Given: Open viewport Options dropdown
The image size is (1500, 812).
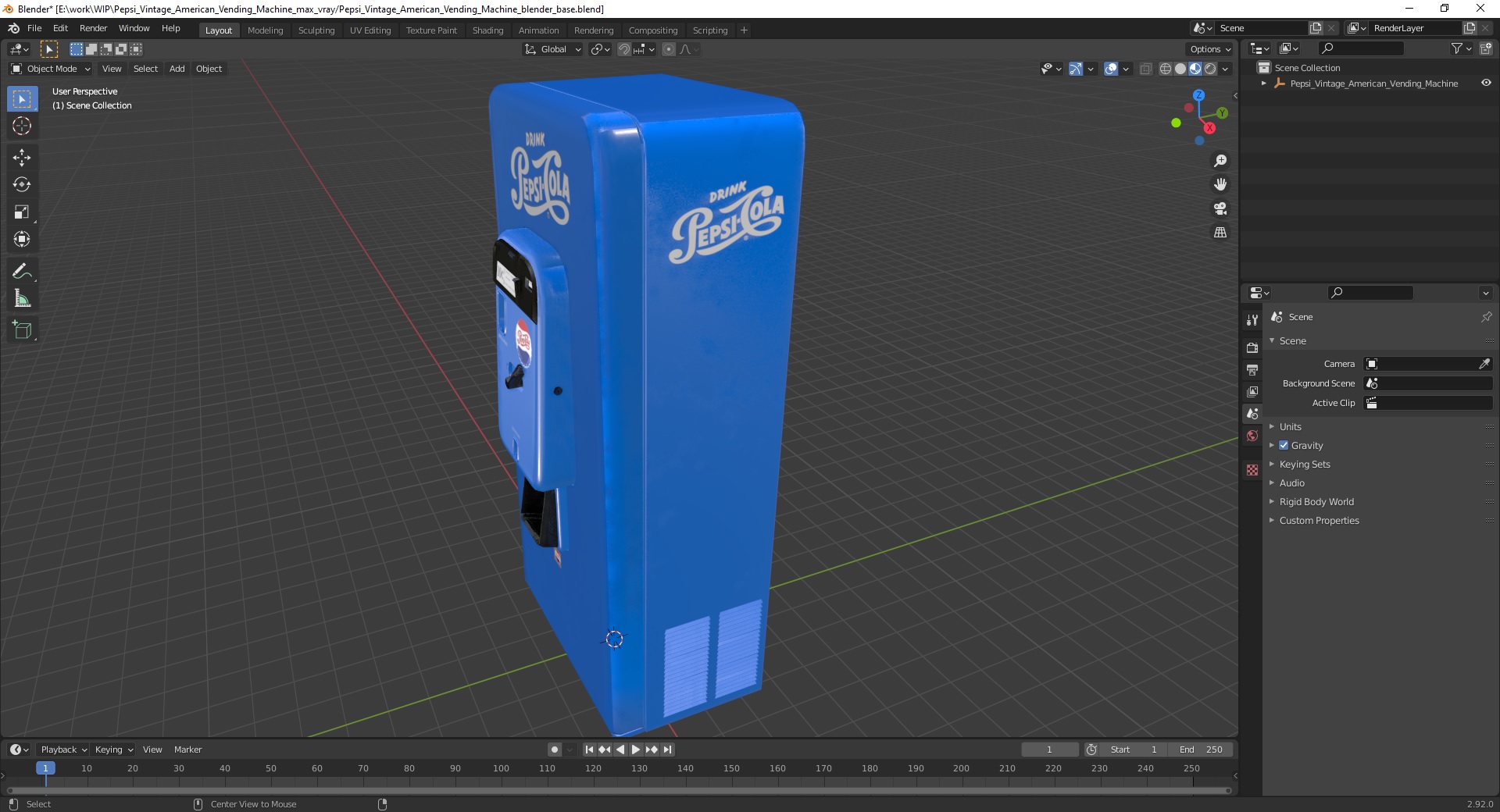Looking at the screenshot, I should (x=1210, y=49).
